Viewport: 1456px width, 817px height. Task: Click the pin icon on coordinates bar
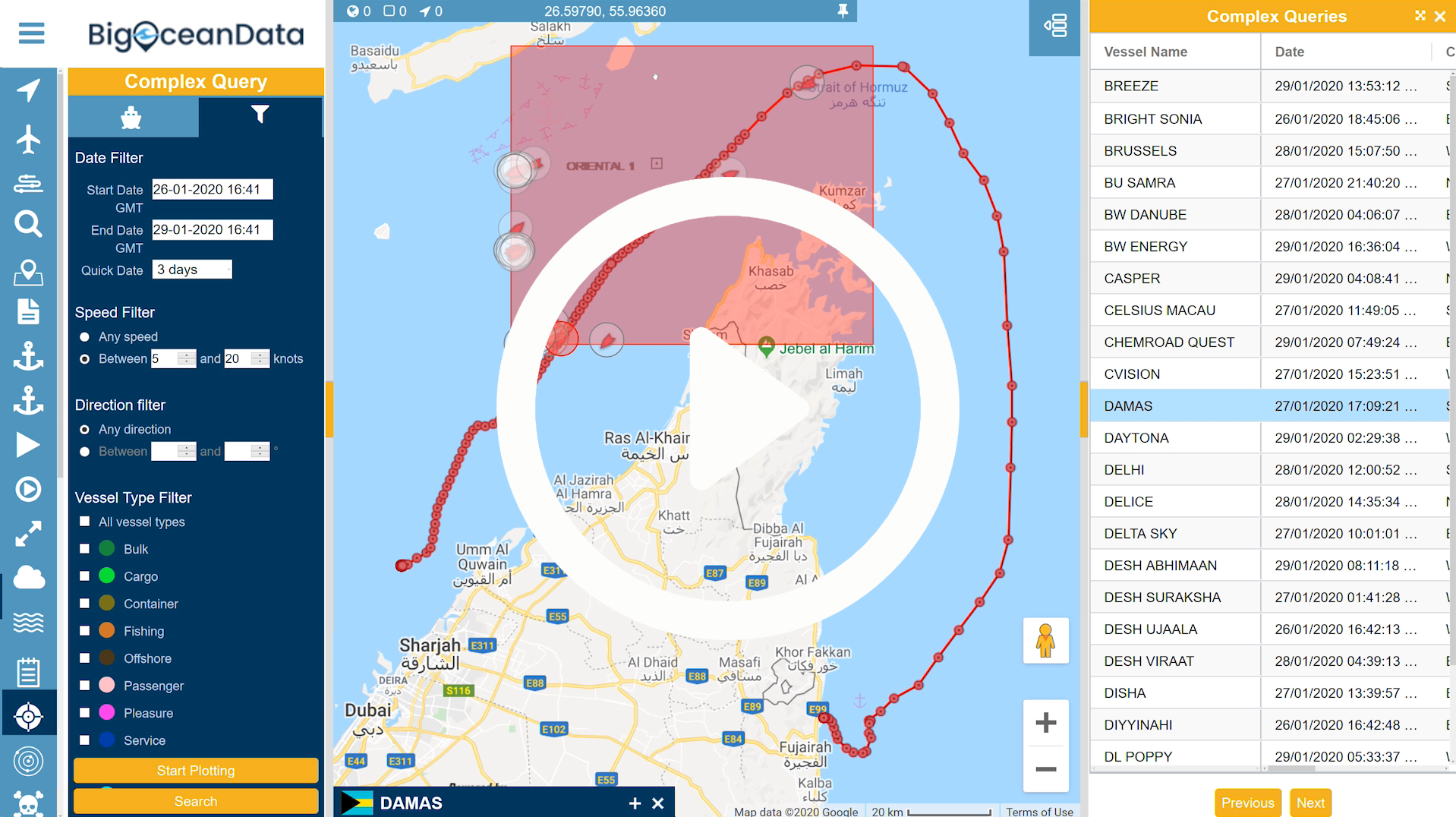pyautogui.click(x=843, y=11)
